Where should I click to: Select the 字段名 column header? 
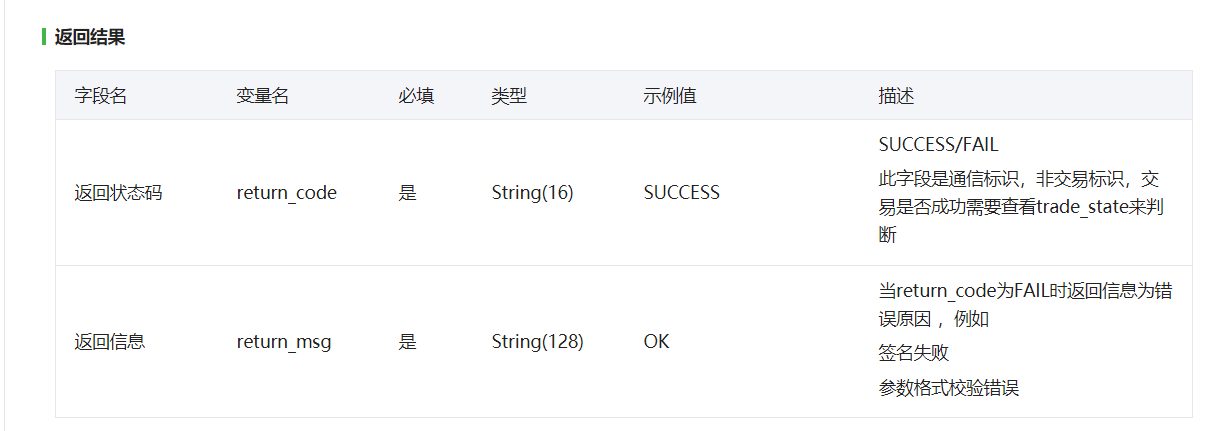(101, 96)
